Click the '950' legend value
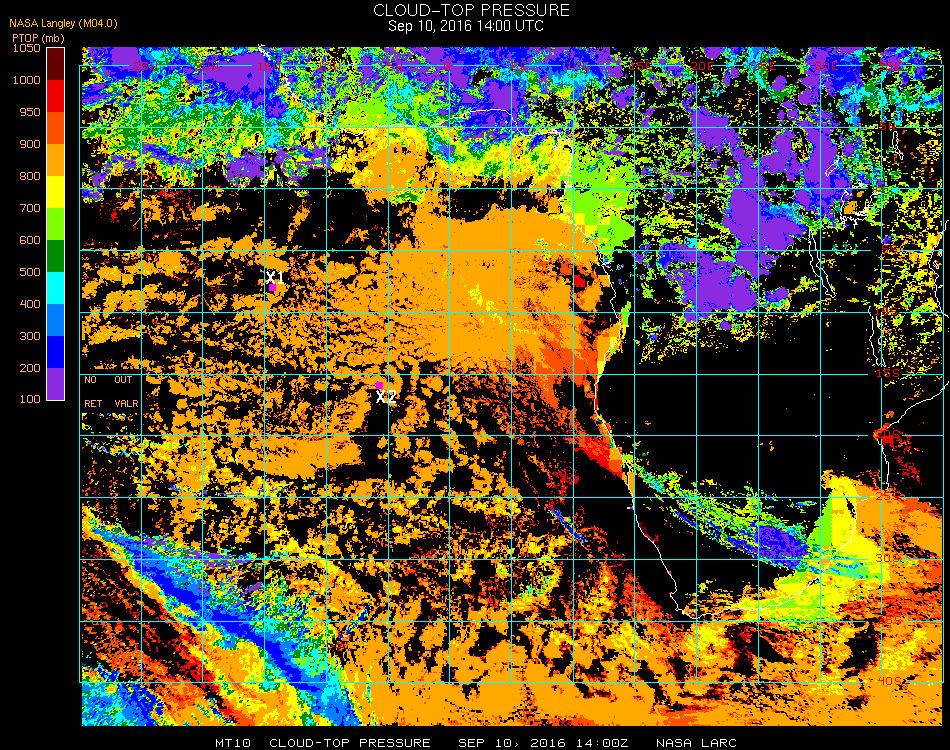Viewport: 950px width, 750px height. [30, 112]
